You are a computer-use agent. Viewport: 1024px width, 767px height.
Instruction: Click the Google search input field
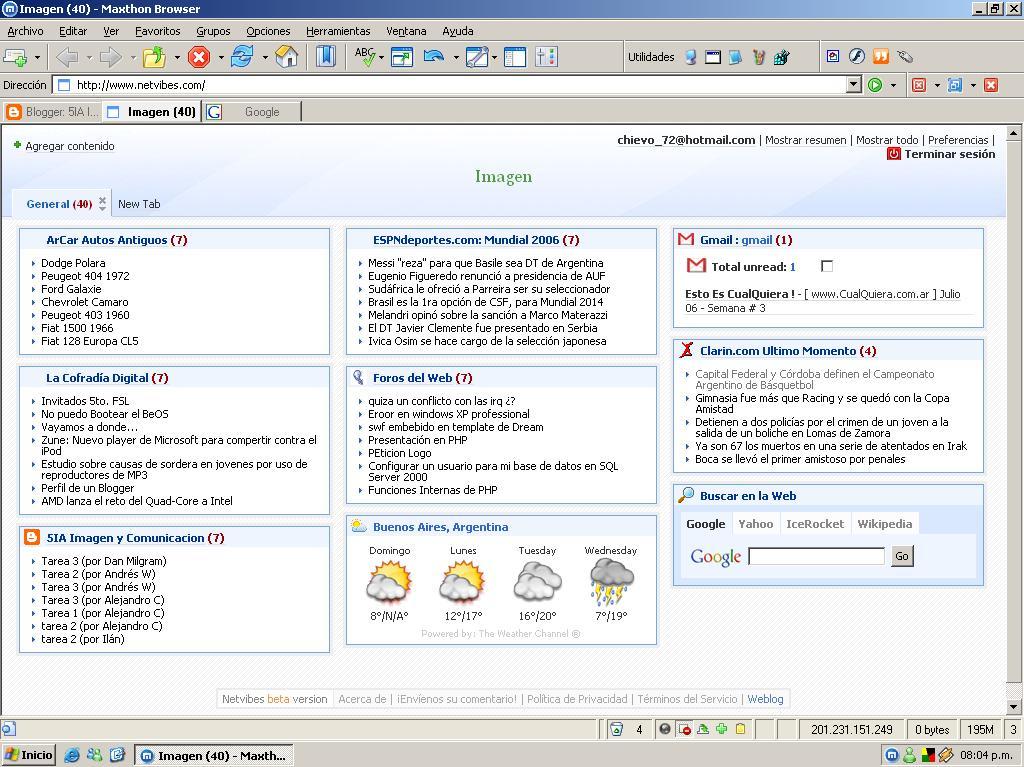(816, 556)
